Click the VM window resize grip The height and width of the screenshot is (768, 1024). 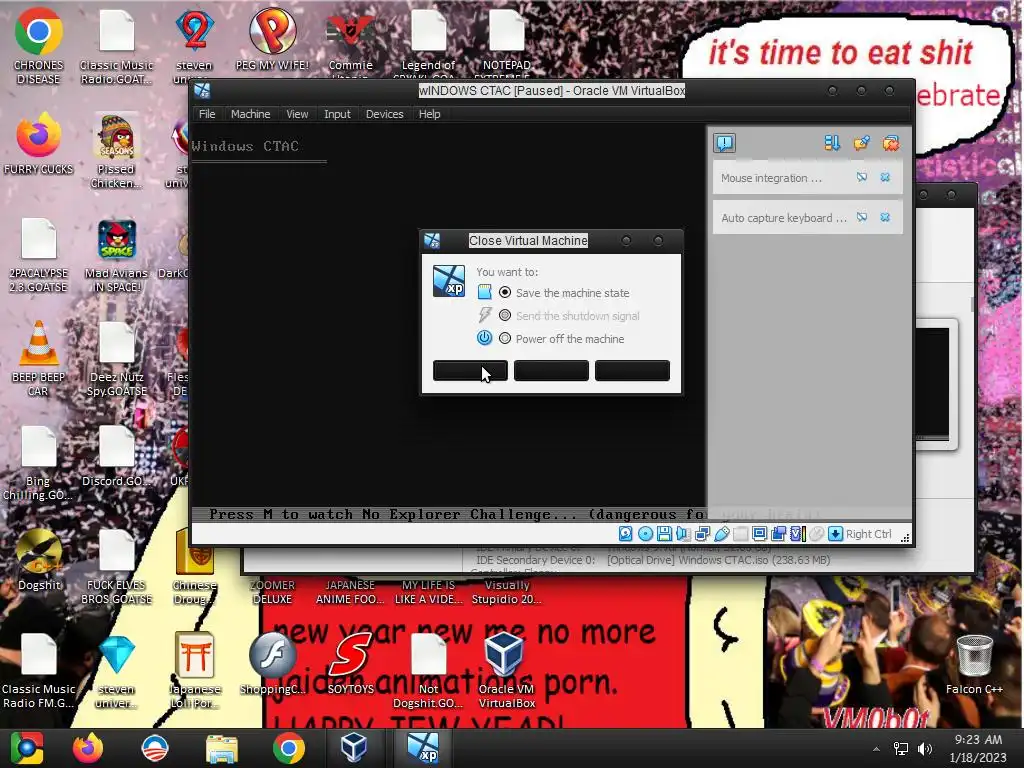[905, 538]
